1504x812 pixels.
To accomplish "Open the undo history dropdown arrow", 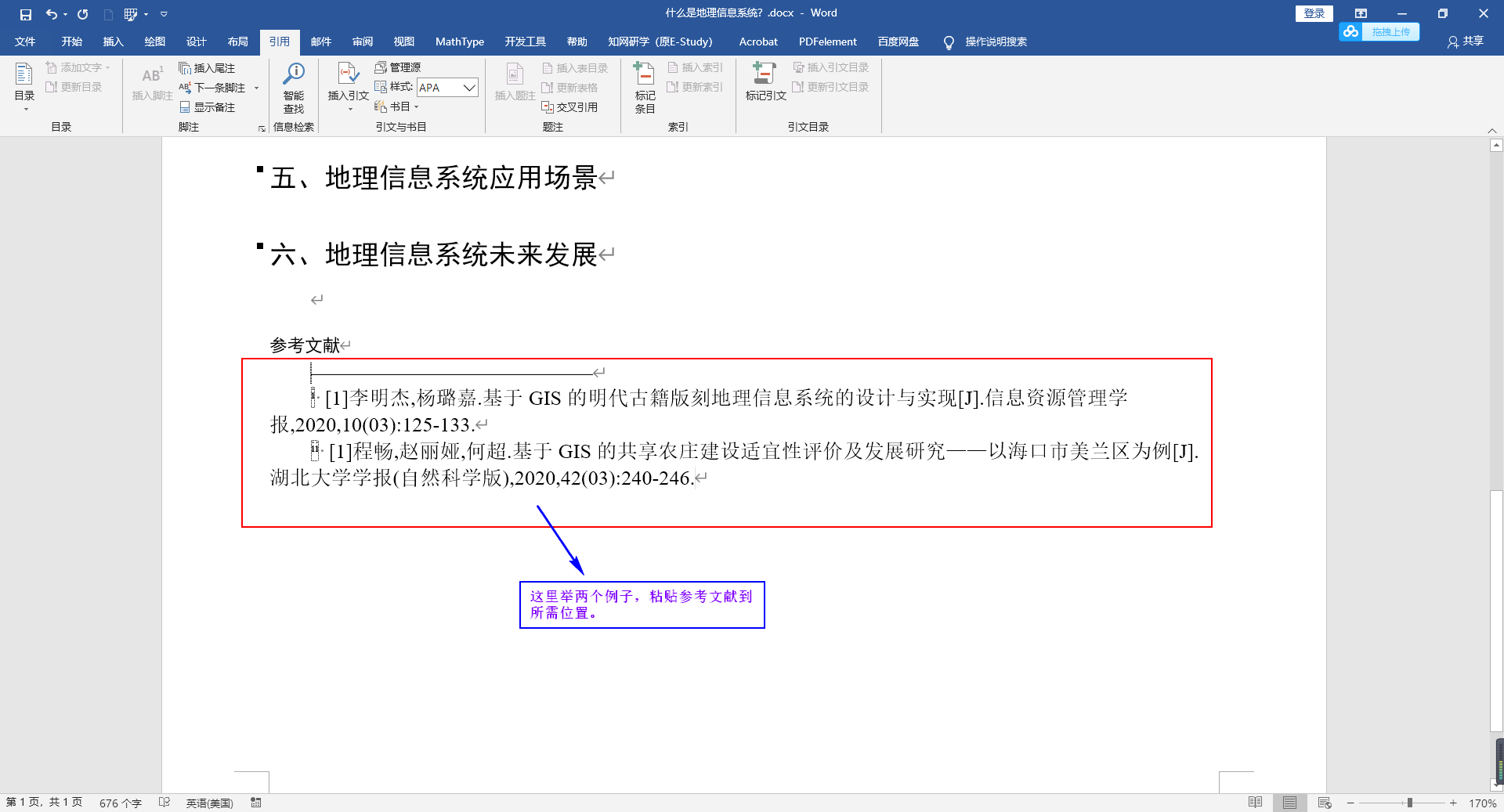I will 65,14.
